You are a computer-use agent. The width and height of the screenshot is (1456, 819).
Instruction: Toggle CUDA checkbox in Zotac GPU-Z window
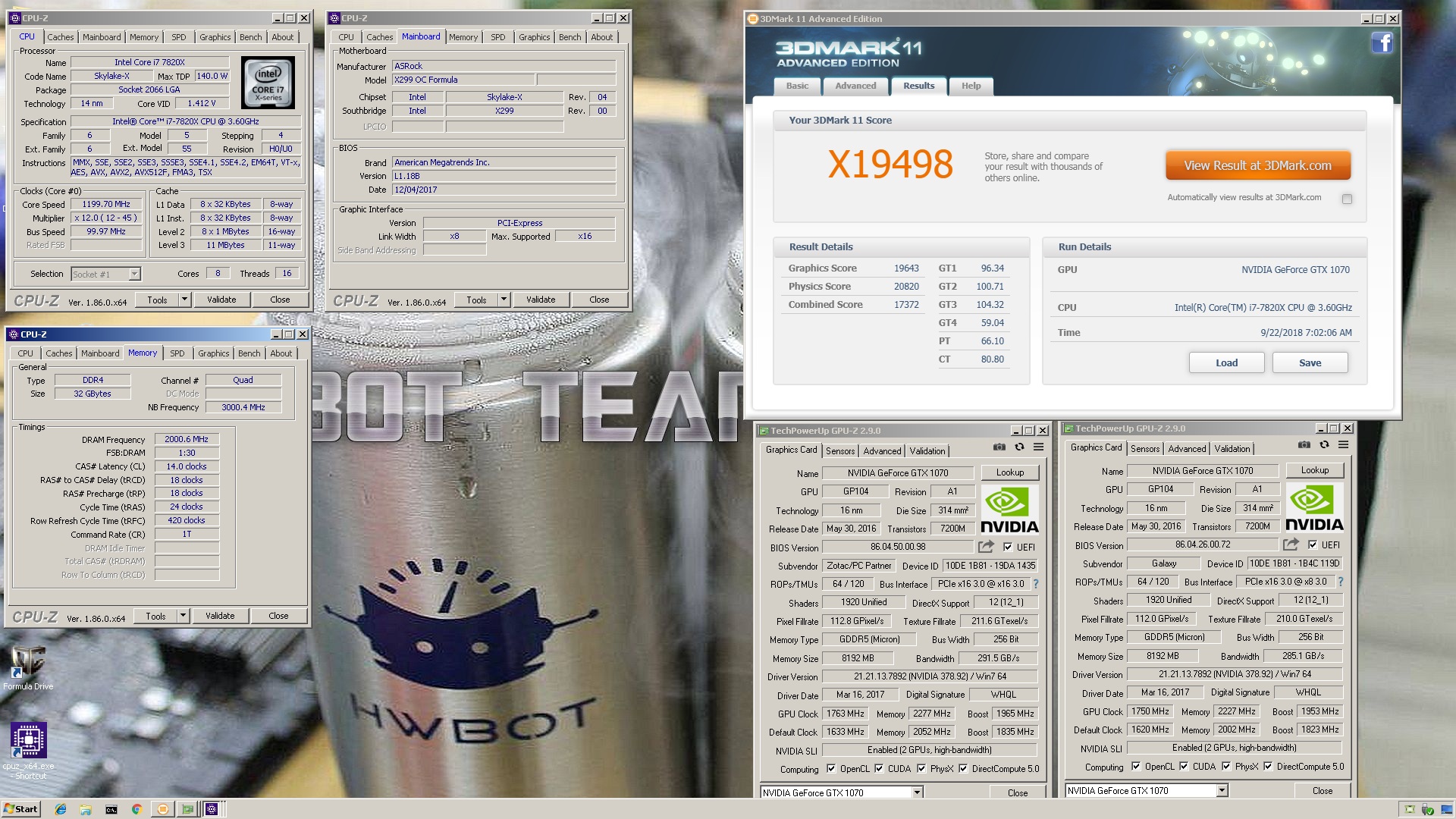point(878,768)
